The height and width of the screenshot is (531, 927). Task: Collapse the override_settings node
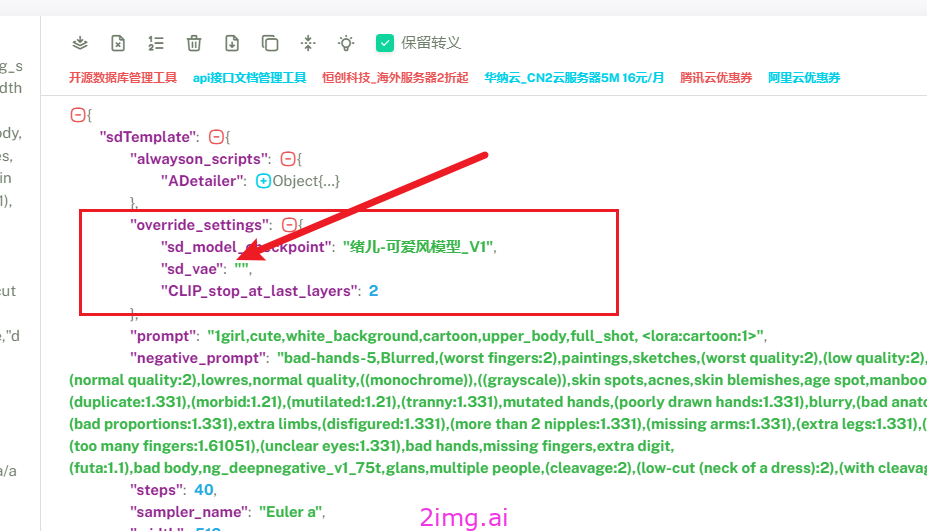pos(289,225)
